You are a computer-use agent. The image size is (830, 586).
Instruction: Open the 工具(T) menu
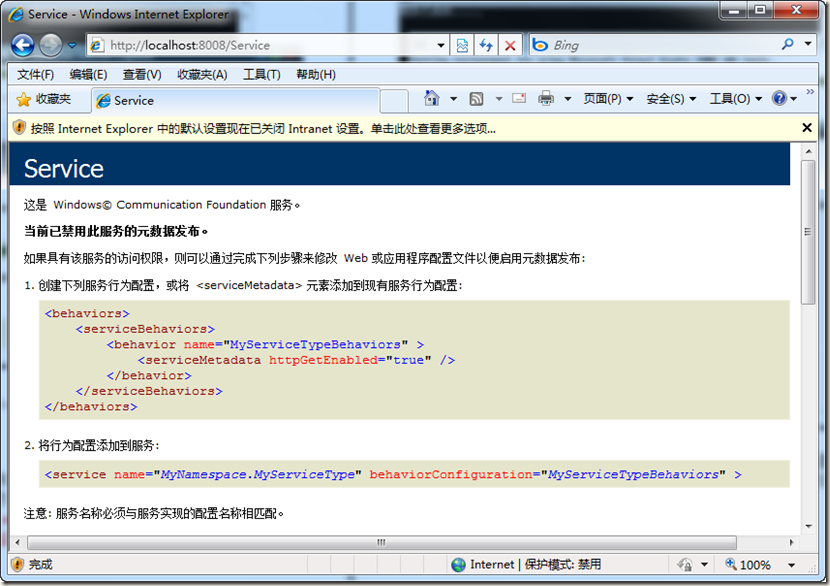(261, 75)
